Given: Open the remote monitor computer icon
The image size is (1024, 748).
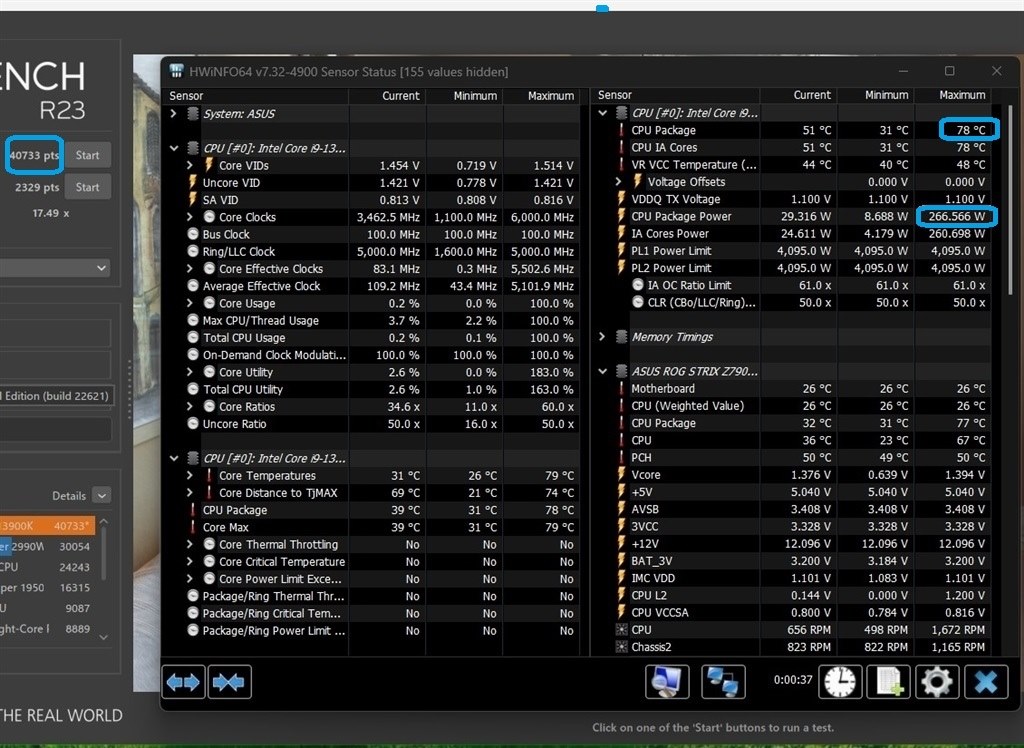Looking at the screenshot, I should (x=667, y=681).
